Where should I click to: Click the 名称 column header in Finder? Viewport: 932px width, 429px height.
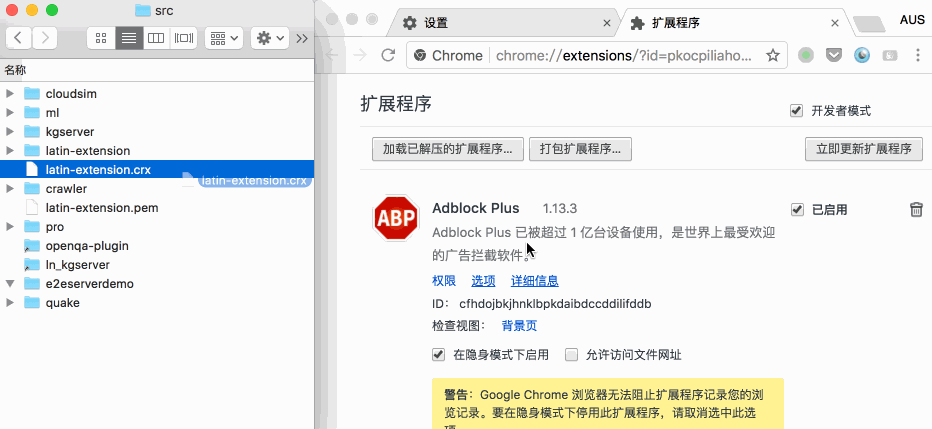[x=15, y=70]
